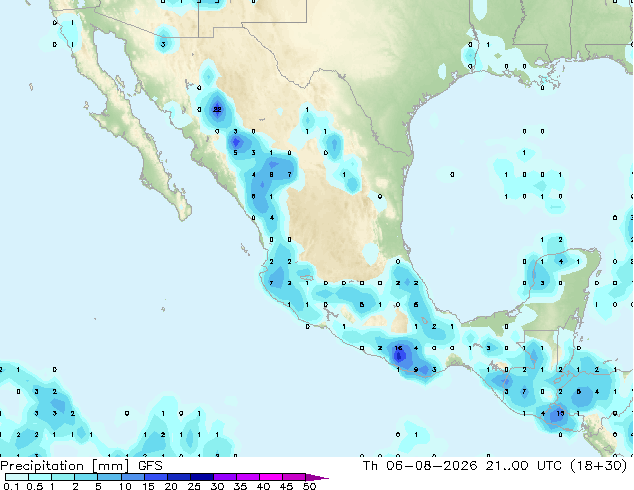Click the legend label "45"
634x490 pixels.
(286, 486)
